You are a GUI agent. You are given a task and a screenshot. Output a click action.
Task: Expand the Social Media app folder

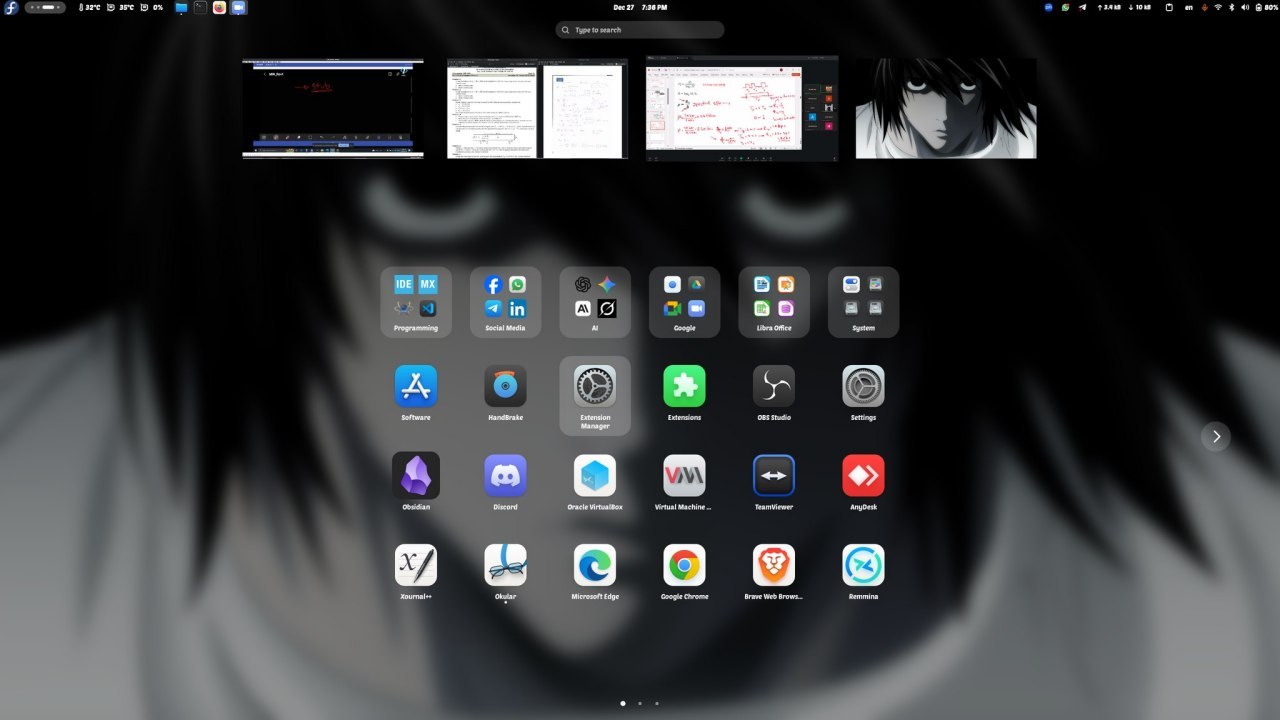(x=505, y=301)
